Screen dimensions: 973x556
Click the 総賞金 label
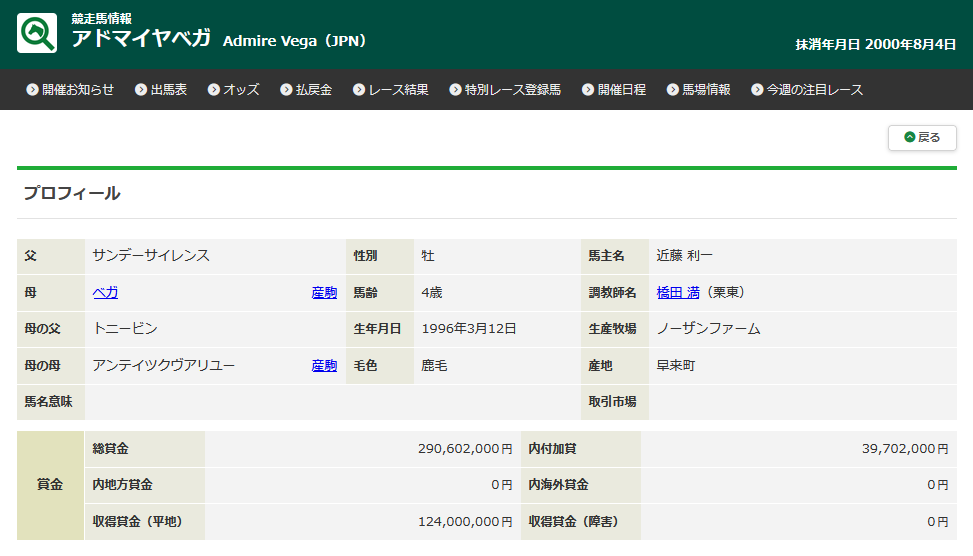click(x=110, y=449)
